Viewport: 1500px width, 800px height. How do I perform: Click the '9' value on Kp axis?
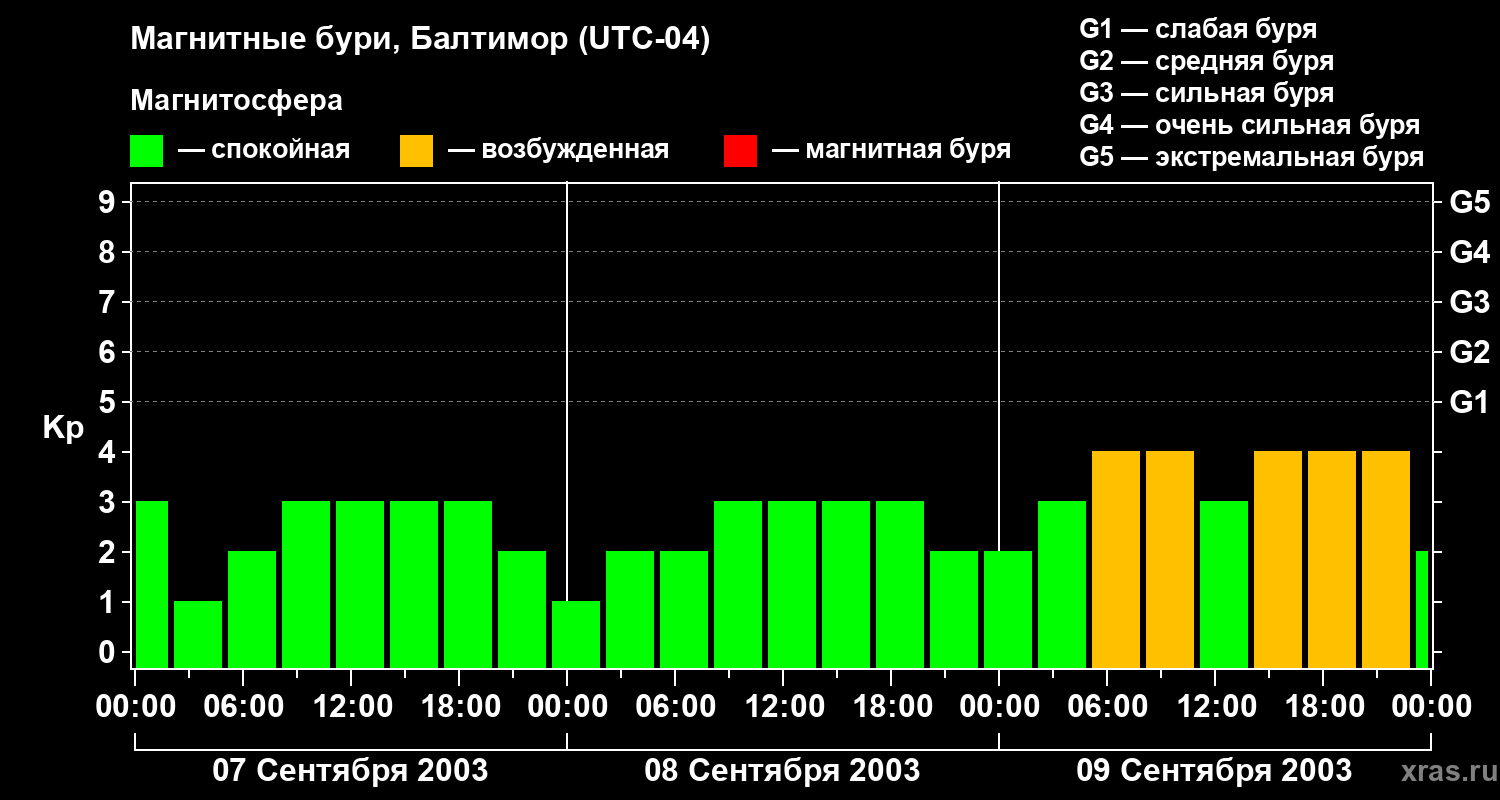click(108, 202)
